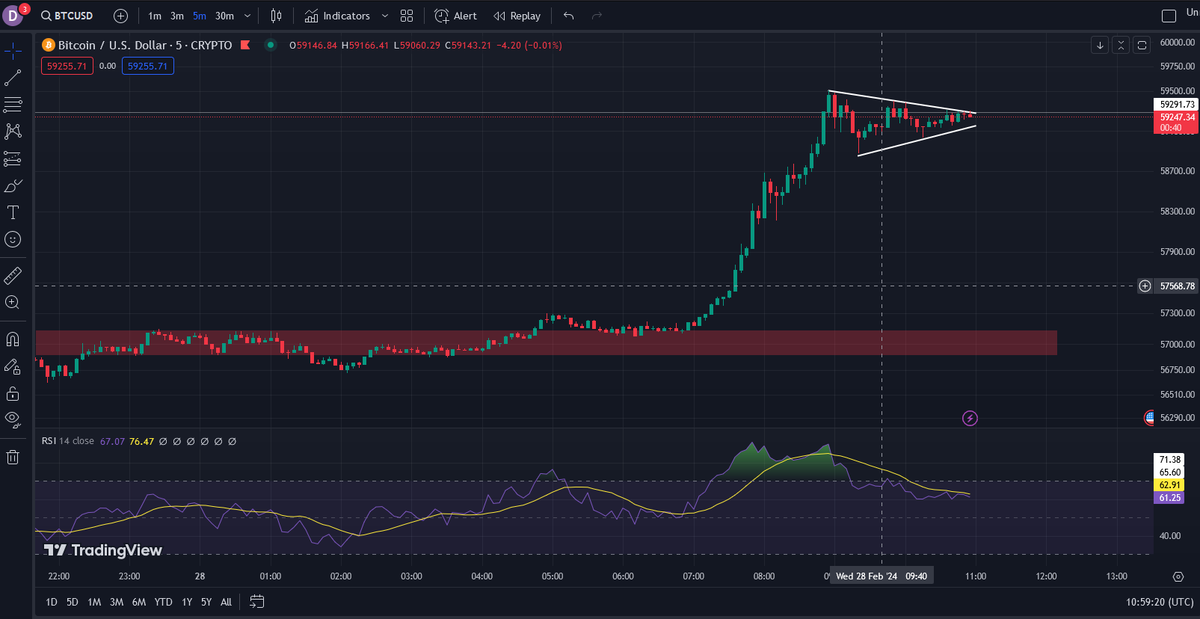Hide all drawings with eye icon
The height and width of the screenshot is (619, 1200).
point(13,419)
